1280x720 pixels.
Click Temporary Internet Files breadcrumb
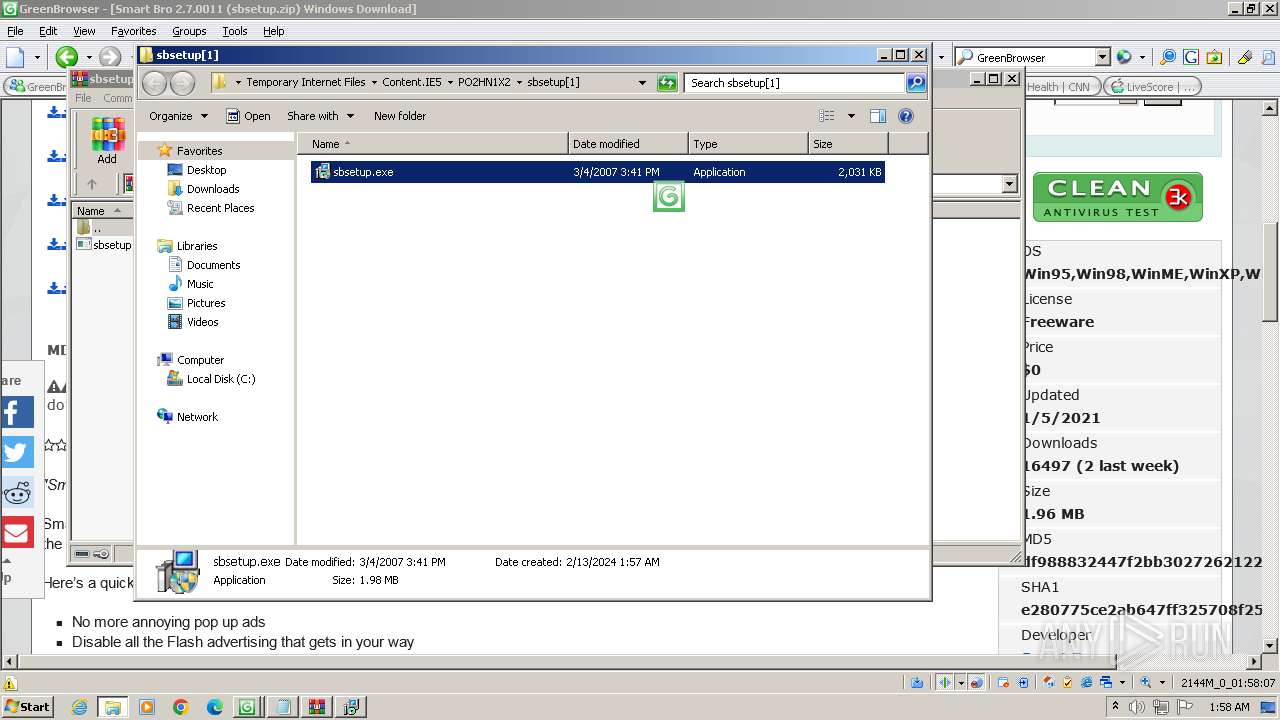306,82
